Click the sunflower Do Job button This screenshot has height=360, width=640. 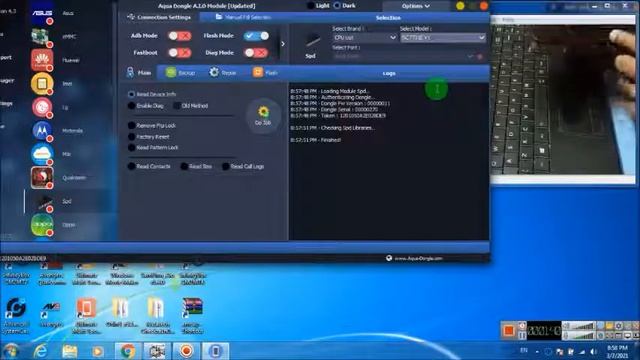coord(263,116)
